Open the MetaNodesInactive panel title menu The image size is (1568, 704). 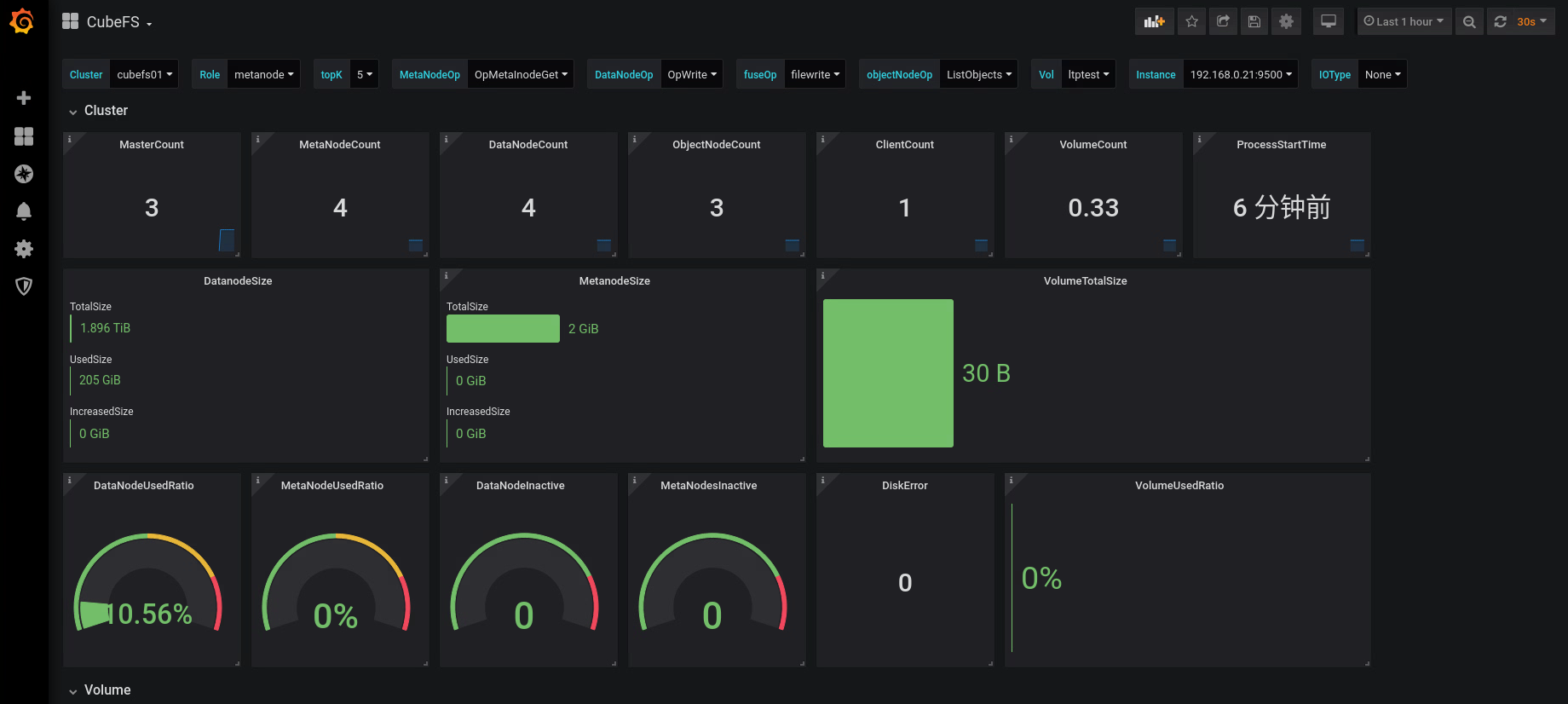[708, 486]
